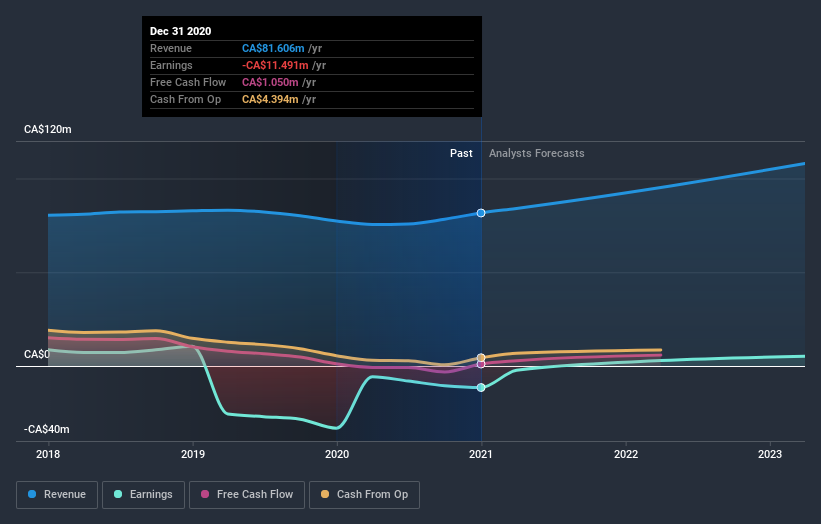The width and height of the screenshot is (821, 524).
Task: Toggle the Cash From Op legend button
Action: click(x=364, y=495)
